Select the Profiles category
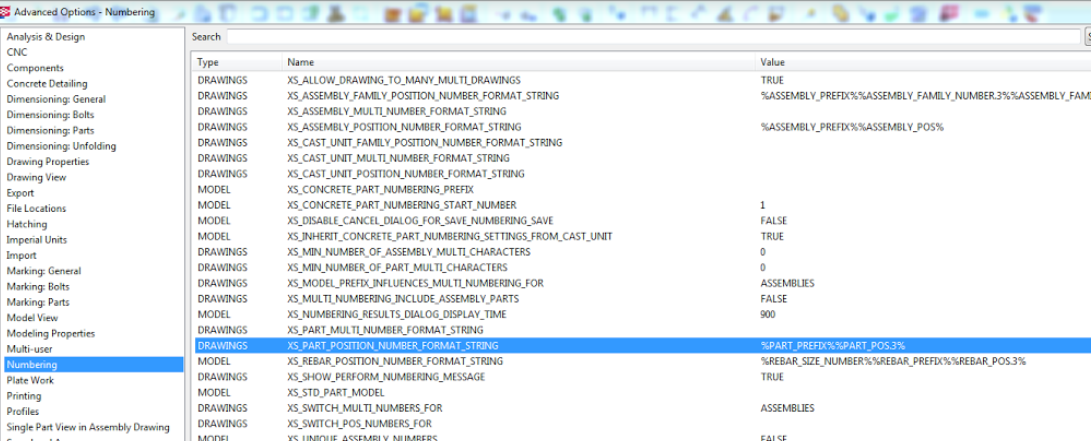Screen dimensions: 1091x441 [x=24, y=412]
